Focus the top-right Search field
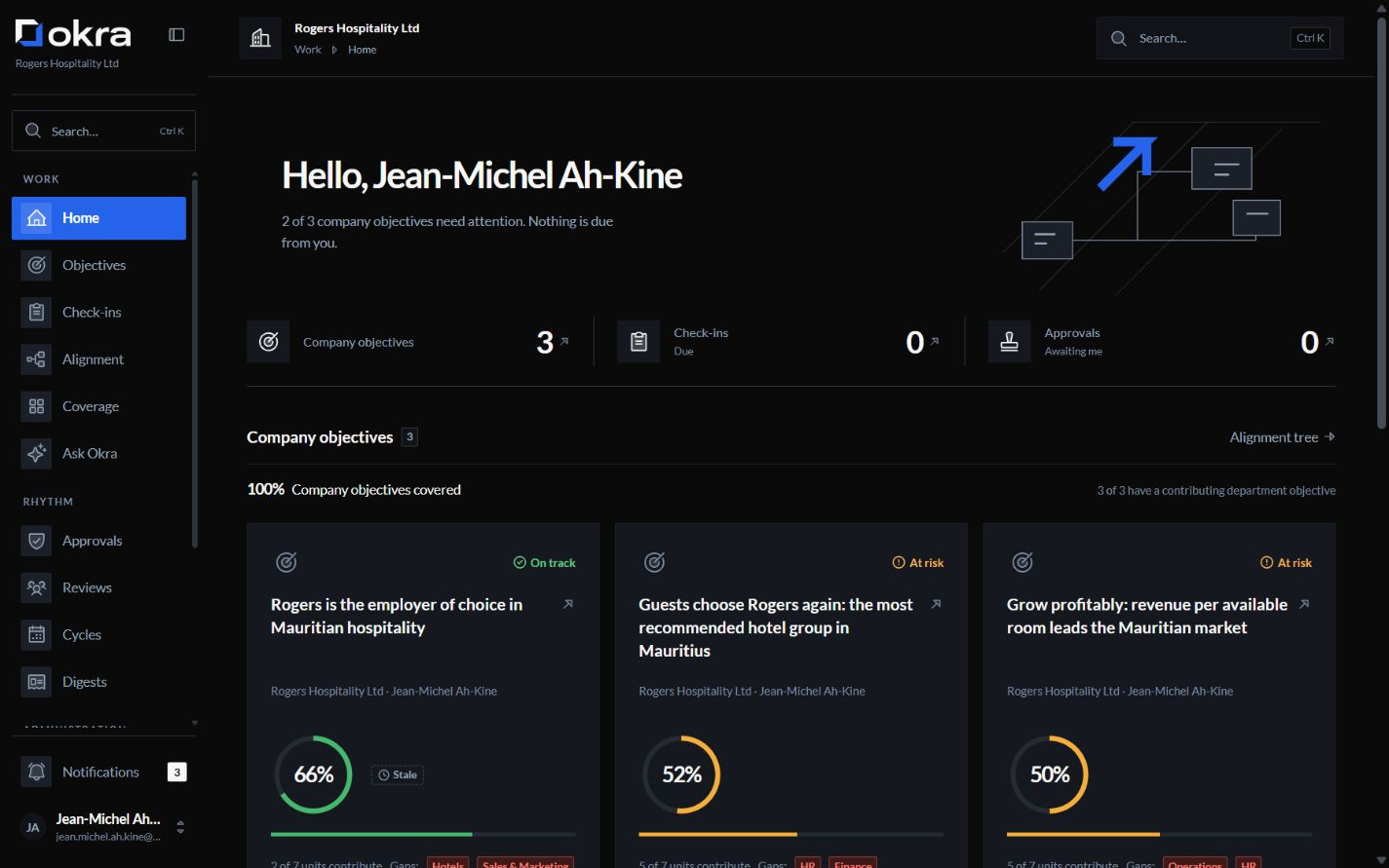Image resolution: width=1389 pixels, height=868 pixels. pos(1219,38)
